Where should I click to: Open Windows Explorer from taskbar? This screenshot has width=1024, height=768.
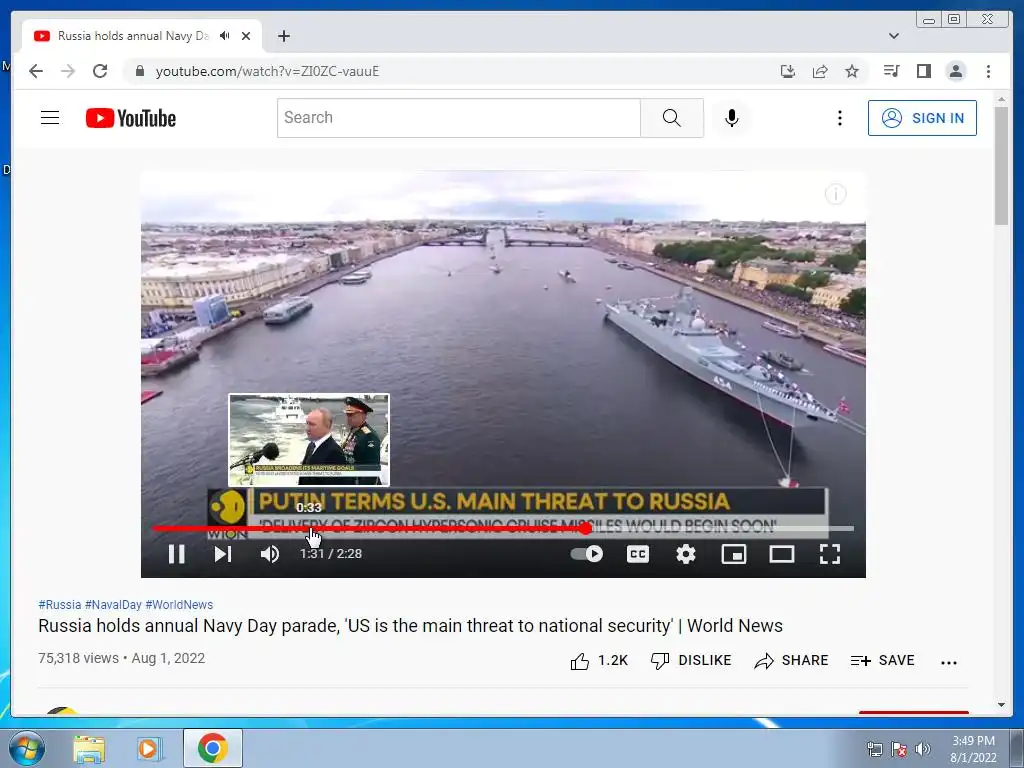(x=89, y=748)
